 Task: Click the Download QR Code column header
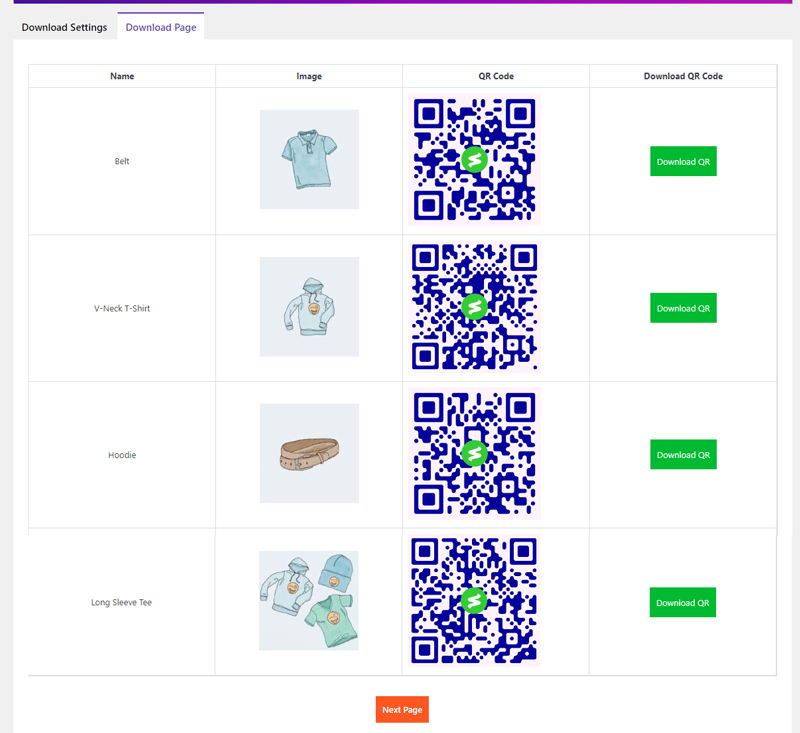(x=683, y=75)
